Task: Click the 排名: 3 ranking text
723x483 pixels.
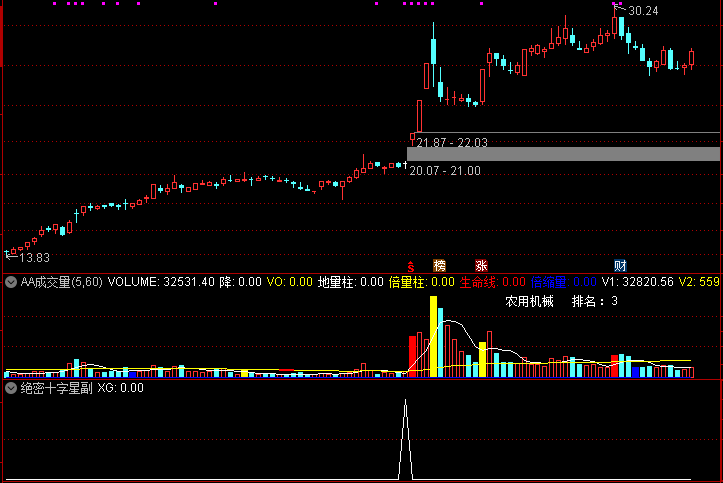Action: (594, 301)
